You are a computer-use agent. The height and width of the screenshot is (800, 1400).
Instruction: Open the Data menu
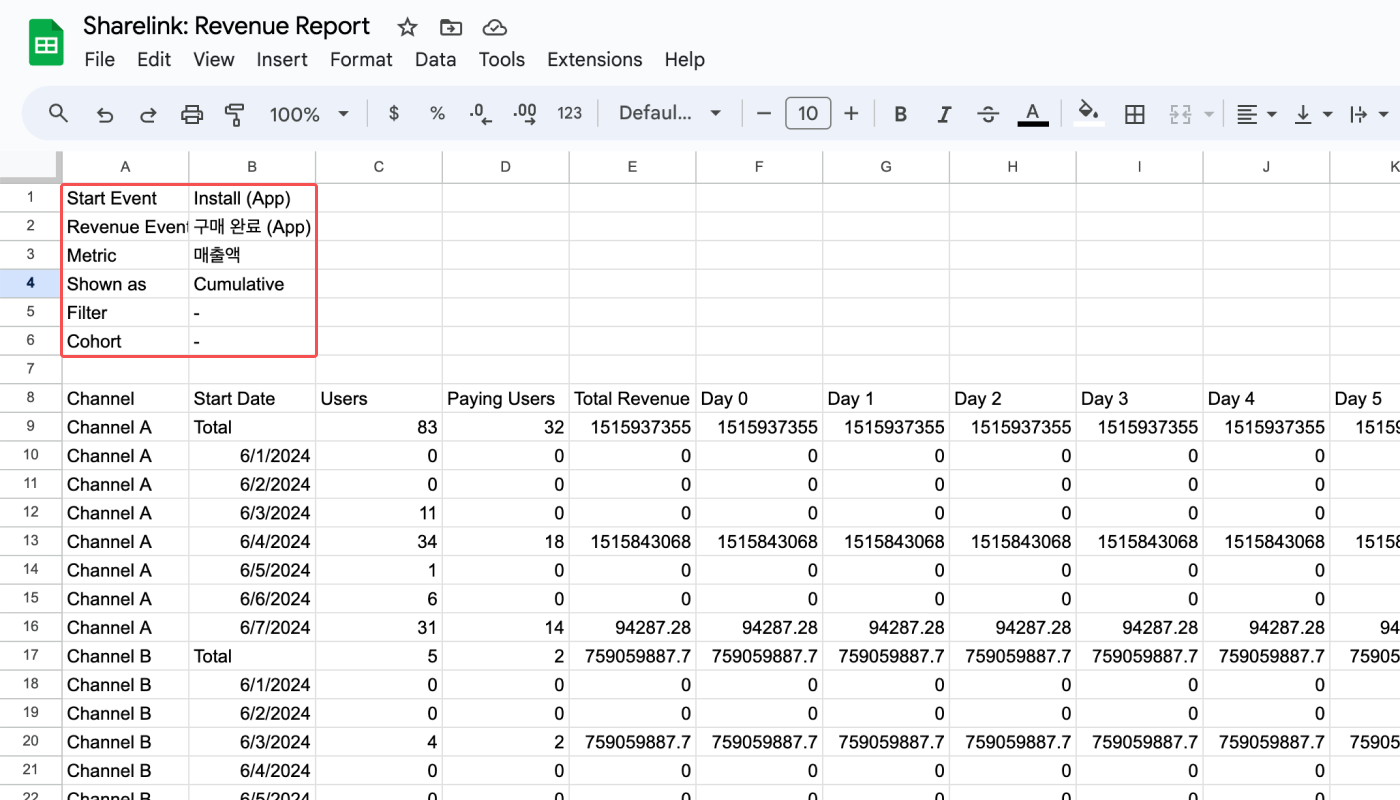point(436,60)
